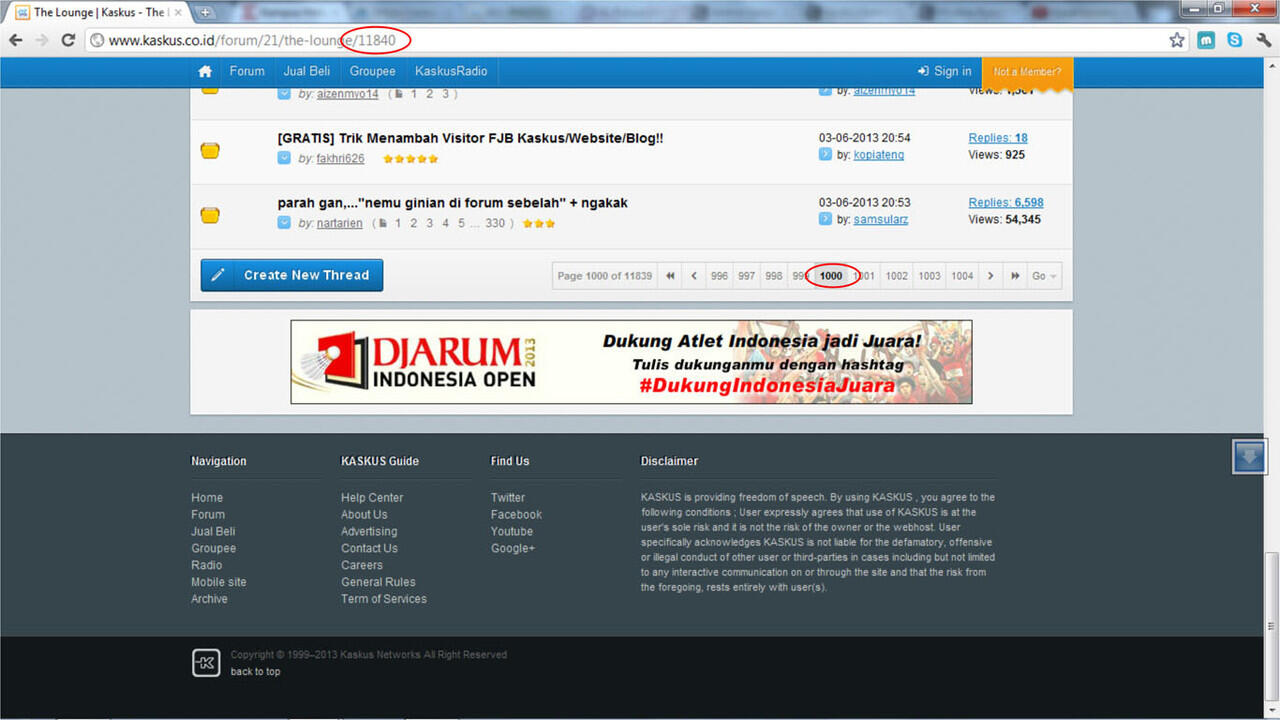Click the browser forward arrow

coord(42,41)
